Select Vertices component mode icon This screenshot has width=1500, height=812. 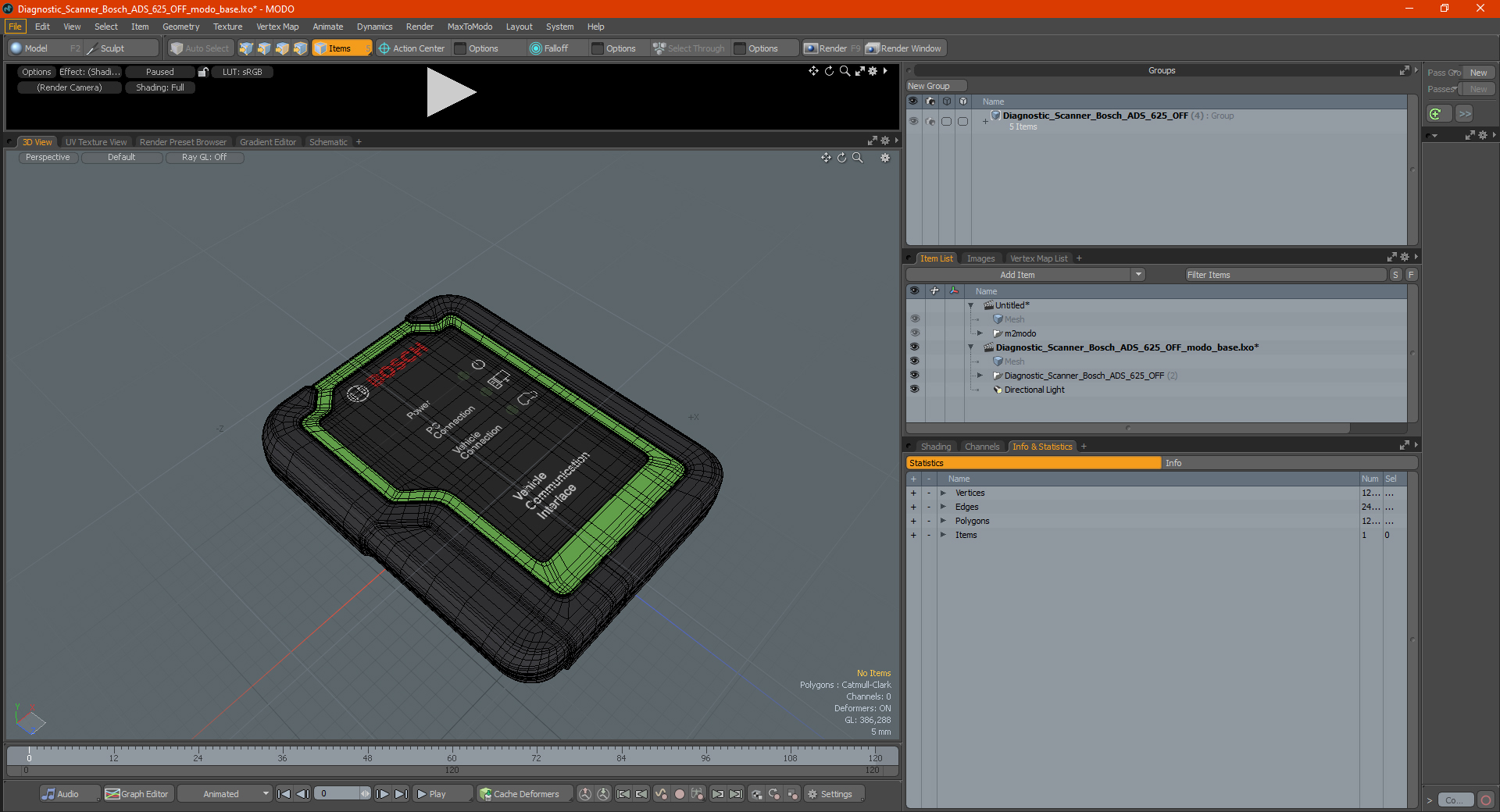tap(246, 48)
